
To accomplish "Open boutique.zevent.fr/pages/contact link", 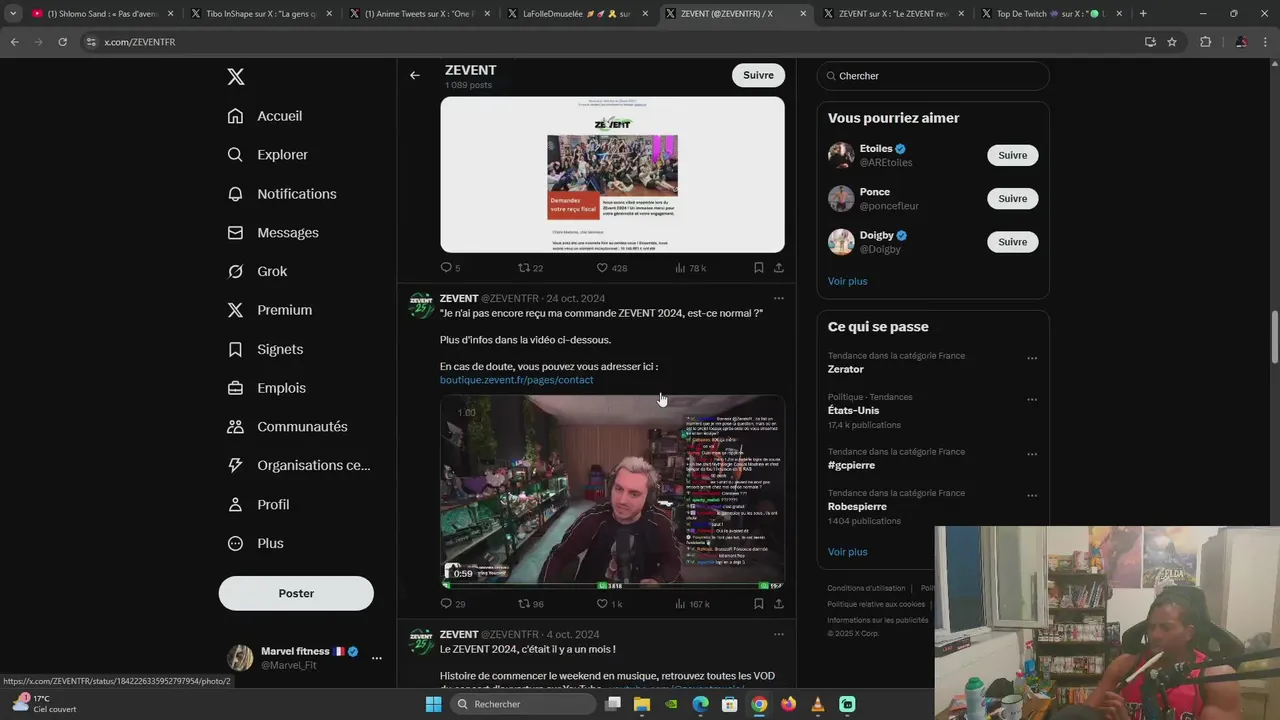I will 516,380.
